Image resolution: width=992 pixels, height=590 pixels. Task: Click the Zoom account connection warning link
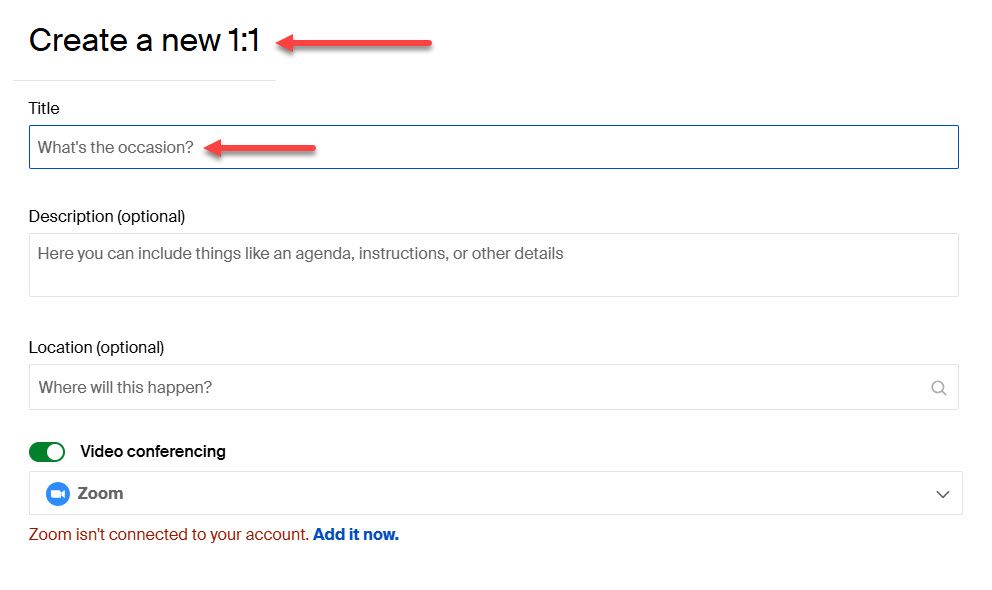[x=356, y=534]
